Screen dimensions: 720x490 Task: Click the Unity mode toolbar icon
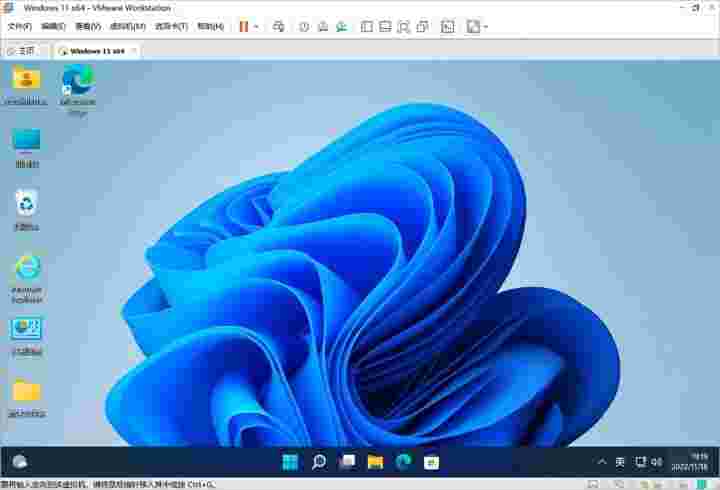coord(423,26)
